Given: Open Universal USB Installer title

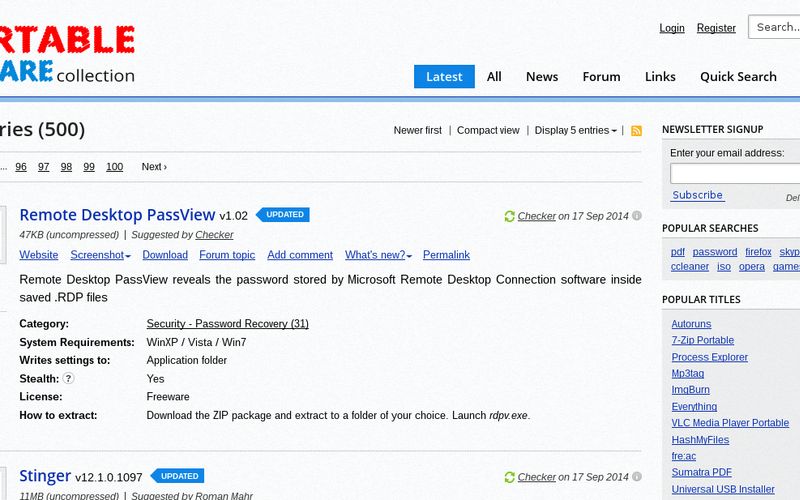Looking at the screenshot, I should click(723, 489).
